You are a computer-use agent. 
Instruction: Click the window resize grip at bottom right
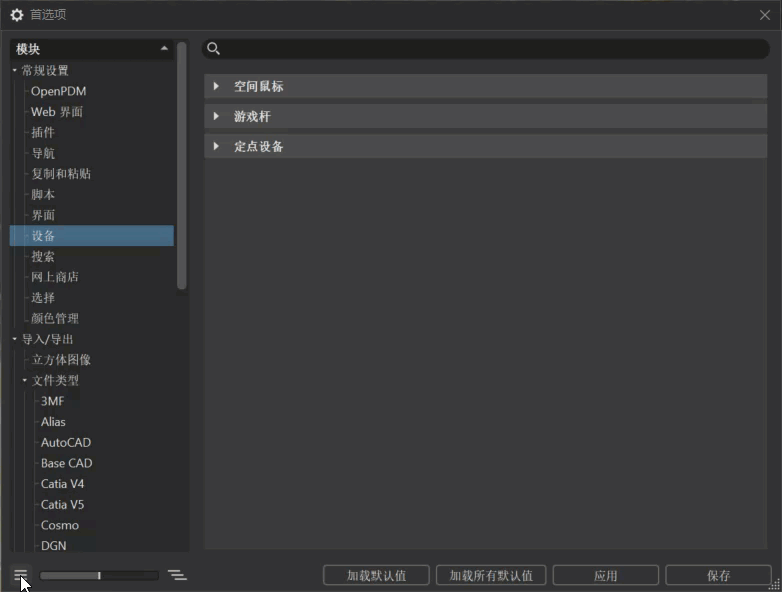(x=775, y=585)
